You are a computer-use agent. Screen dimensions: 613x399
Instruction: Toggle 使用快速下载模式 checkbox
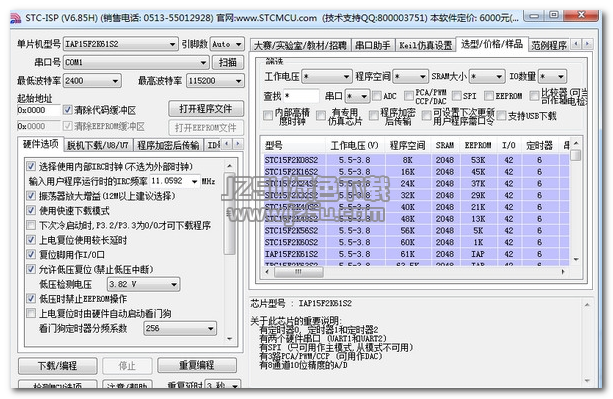31,211
